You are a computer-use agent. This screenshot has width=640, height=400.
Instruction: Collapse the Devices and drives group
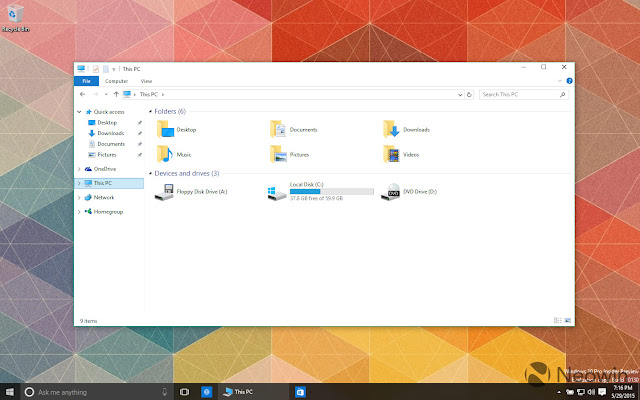point(151,173)
